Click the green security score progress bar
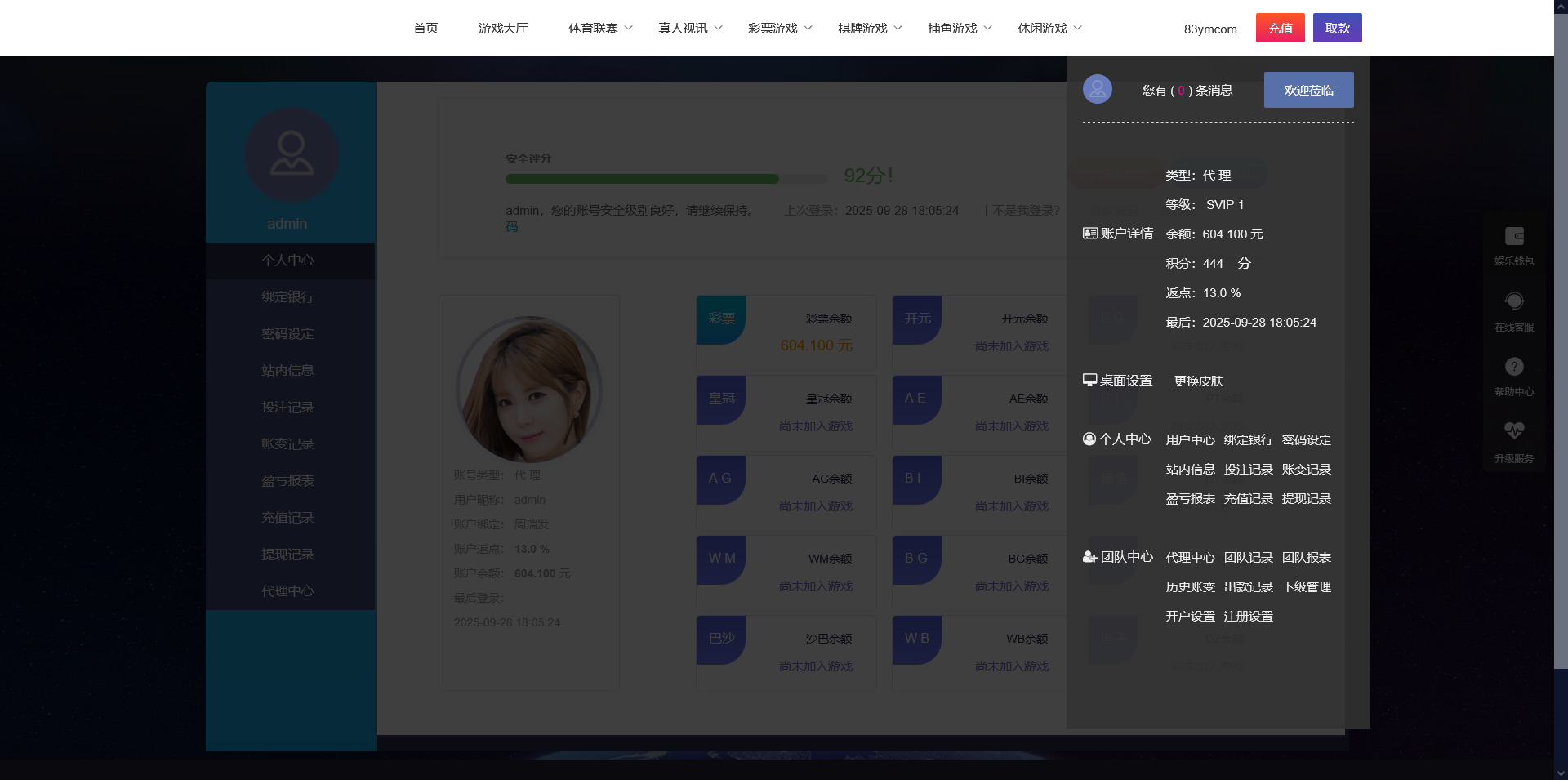The width and height of the screenshot is (1568, 780). click(x=642, y=179)
